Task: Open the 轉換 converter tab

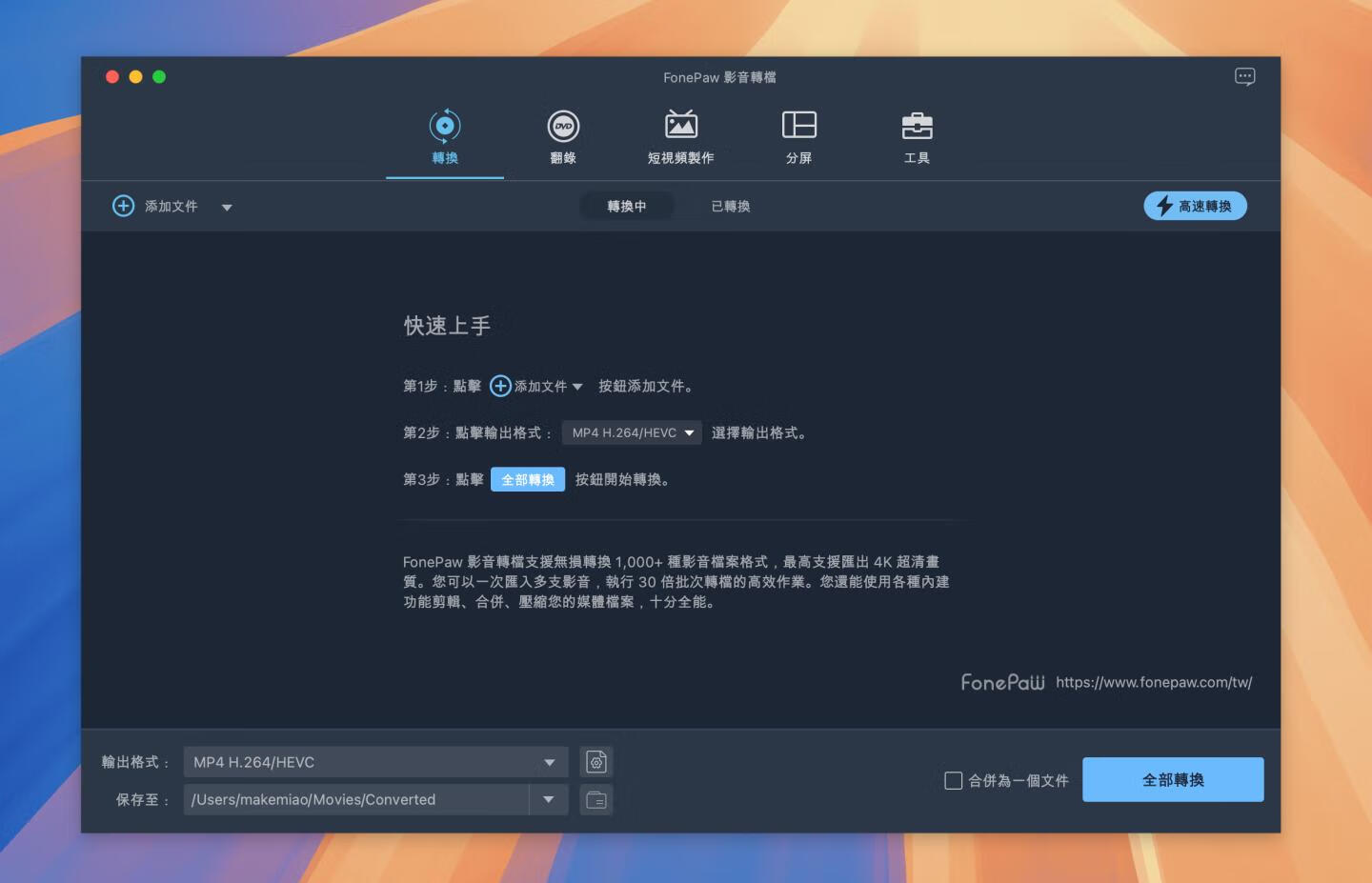Action: tap(445, 138)
